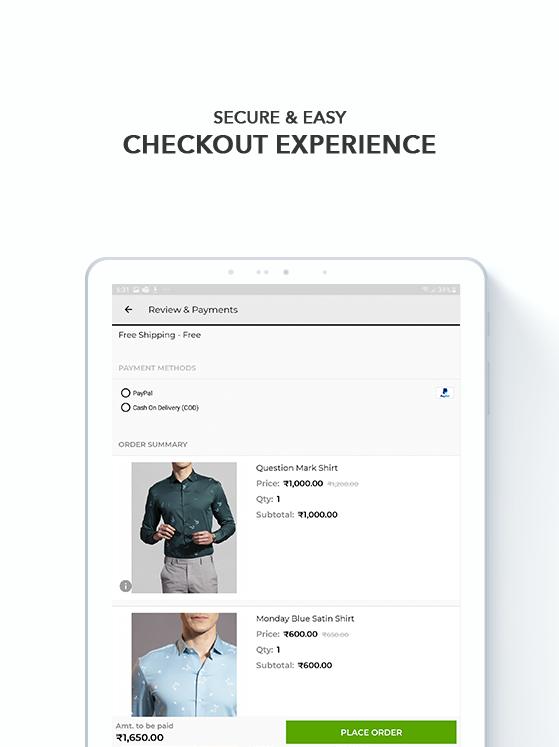Click the Free Shipping - Free line
This screenshot has height=747, width=559.
click(160, 335)
